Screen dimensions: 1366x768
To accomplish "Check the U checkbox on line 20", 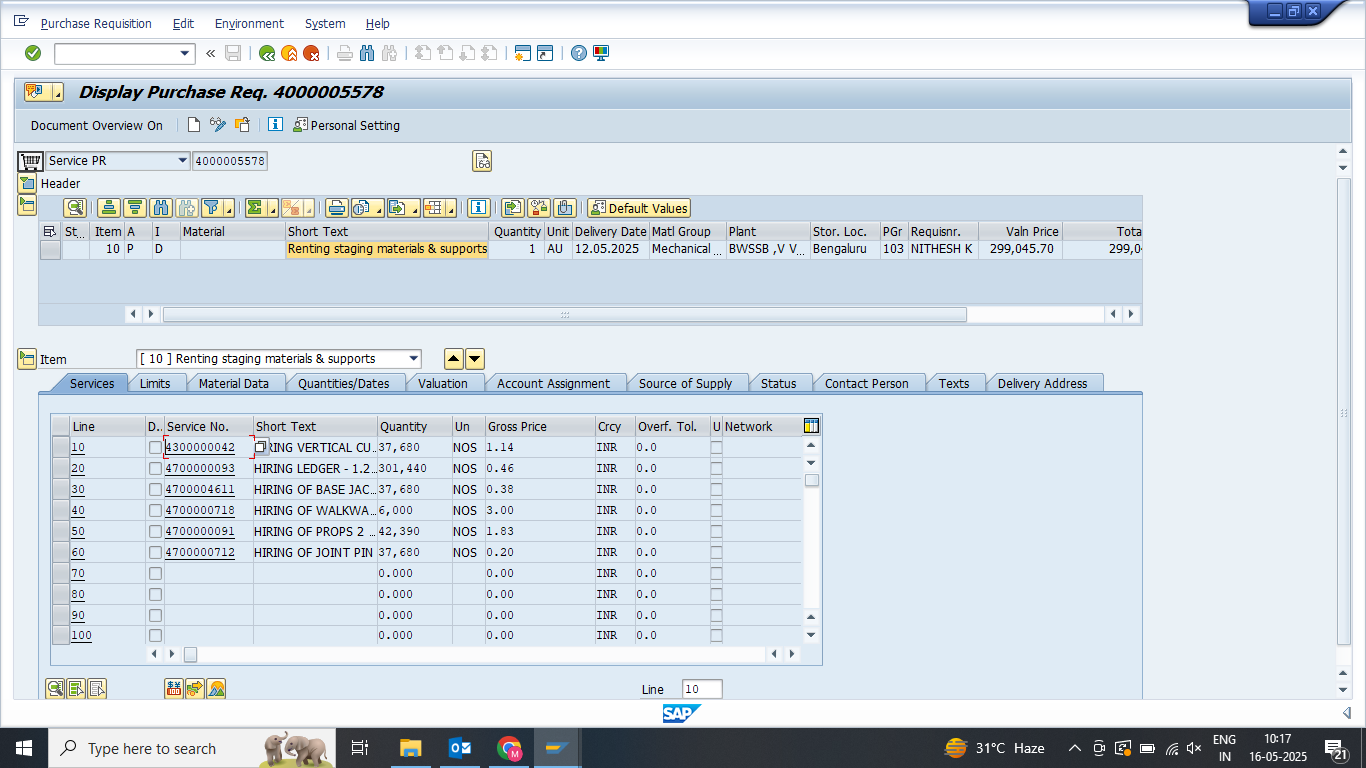I will pos(716,469).
